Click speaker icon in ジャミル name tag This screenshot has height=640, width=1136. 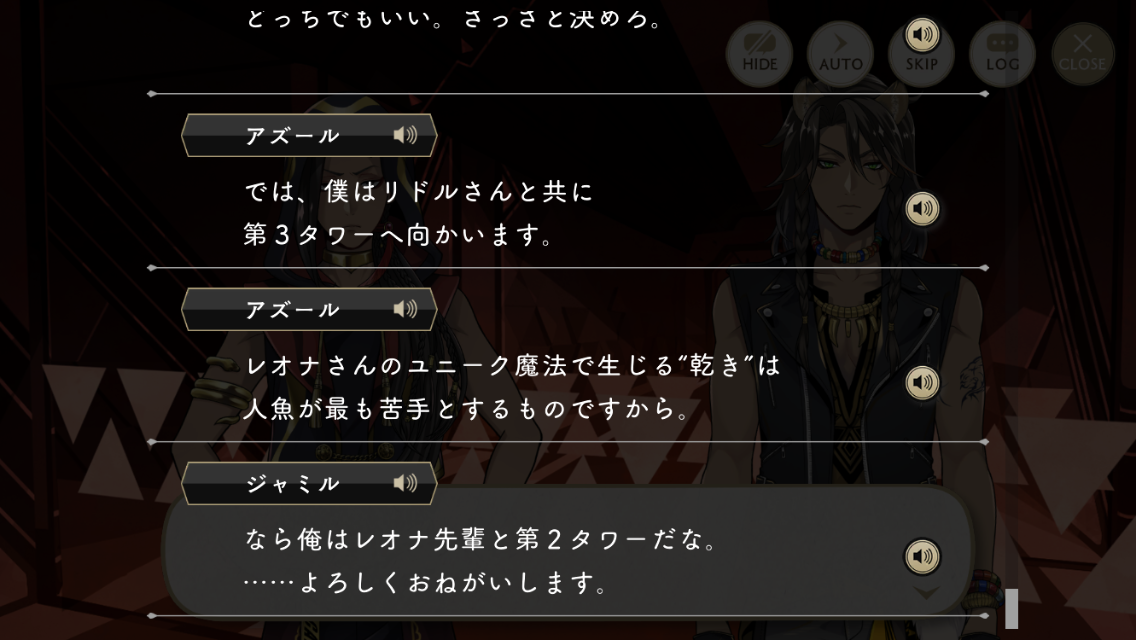pos(405,483)
